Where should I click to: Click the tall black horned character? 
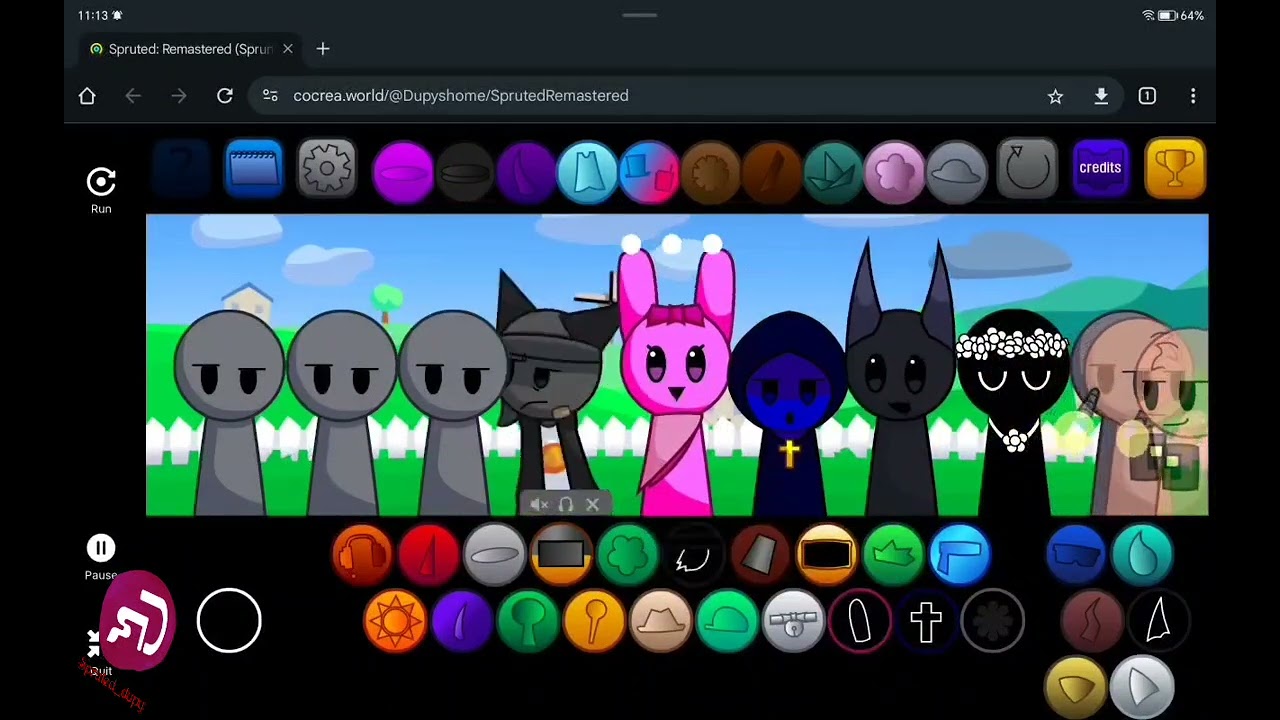click(900, 380)
